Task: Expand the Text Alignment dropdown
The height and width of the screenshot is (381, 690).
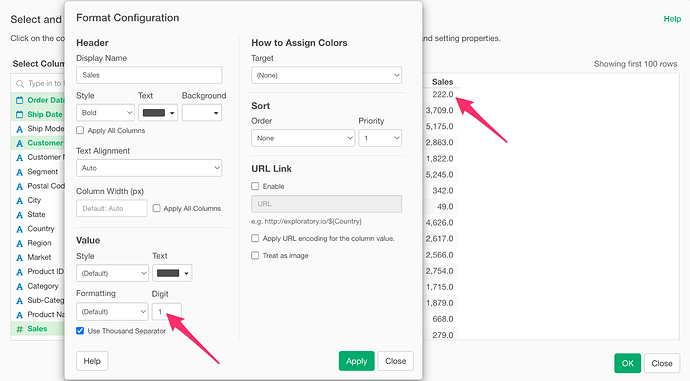Action: [x=149, y=168]
